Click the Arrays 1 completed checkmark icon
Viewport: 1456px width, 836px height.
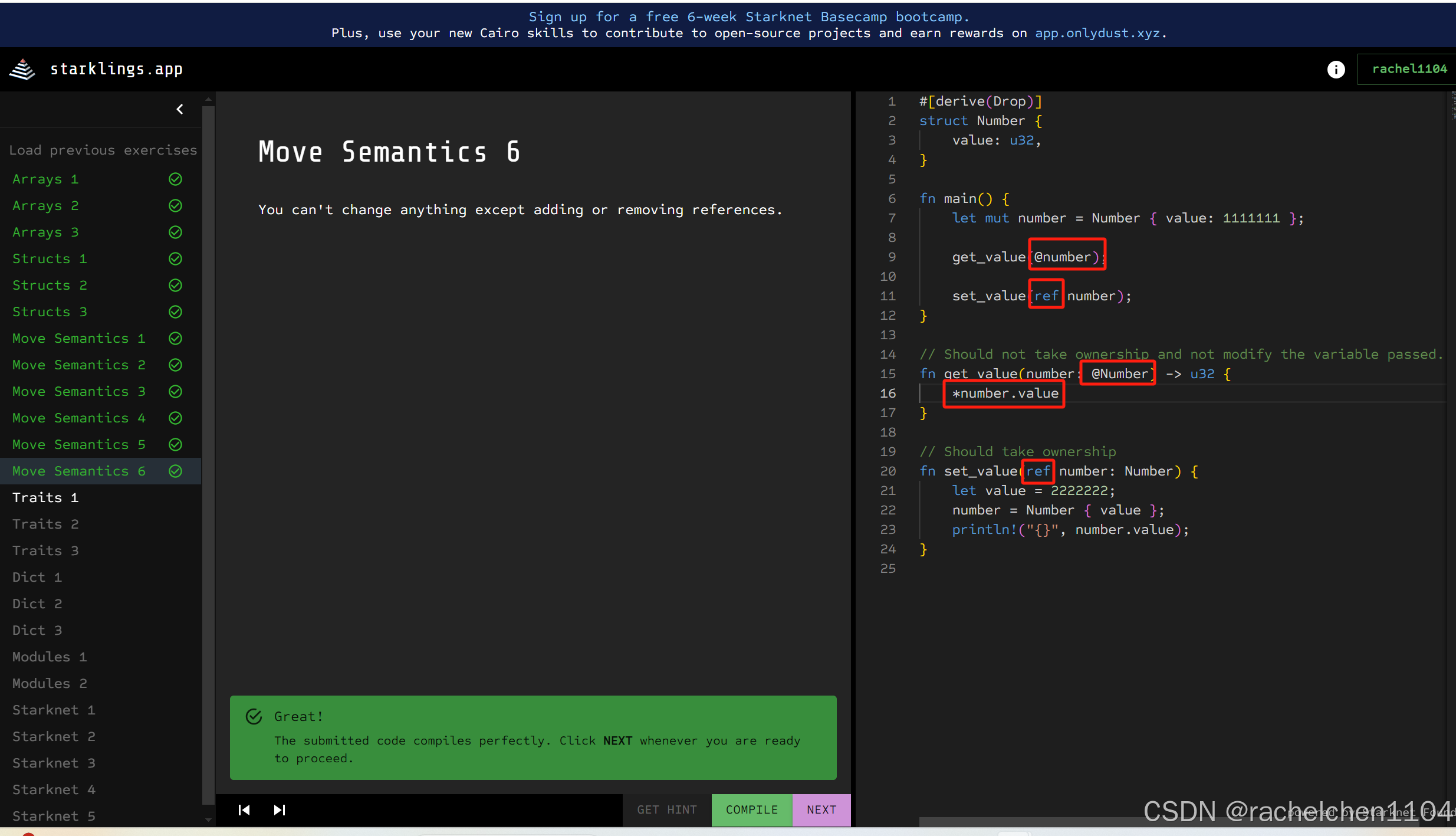click(x=175, y=179)
